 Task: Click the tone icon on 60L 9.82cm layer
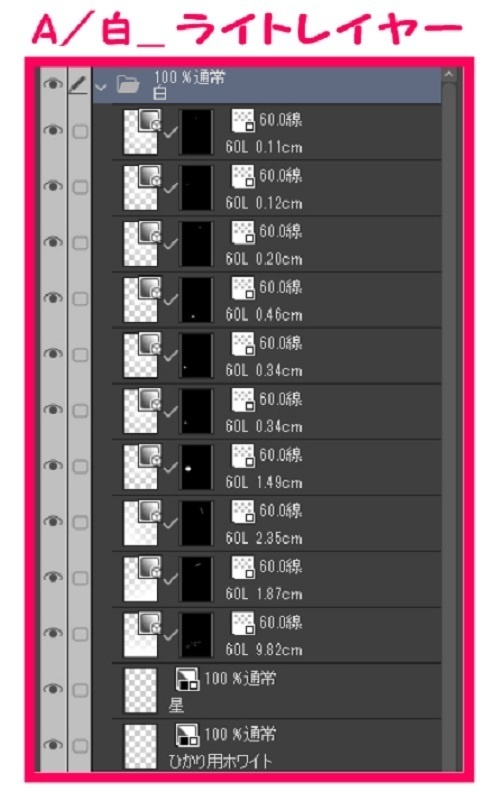coord(243,624)
